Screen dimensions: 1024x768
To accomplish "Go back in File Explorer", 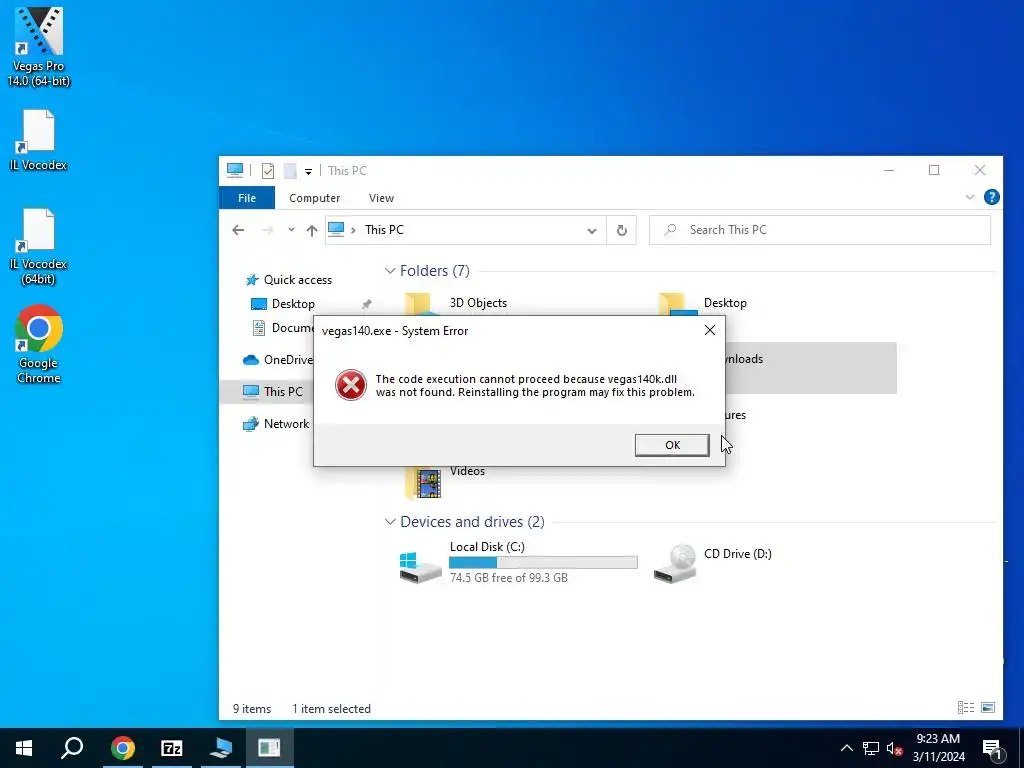I will tap(238, 230).
